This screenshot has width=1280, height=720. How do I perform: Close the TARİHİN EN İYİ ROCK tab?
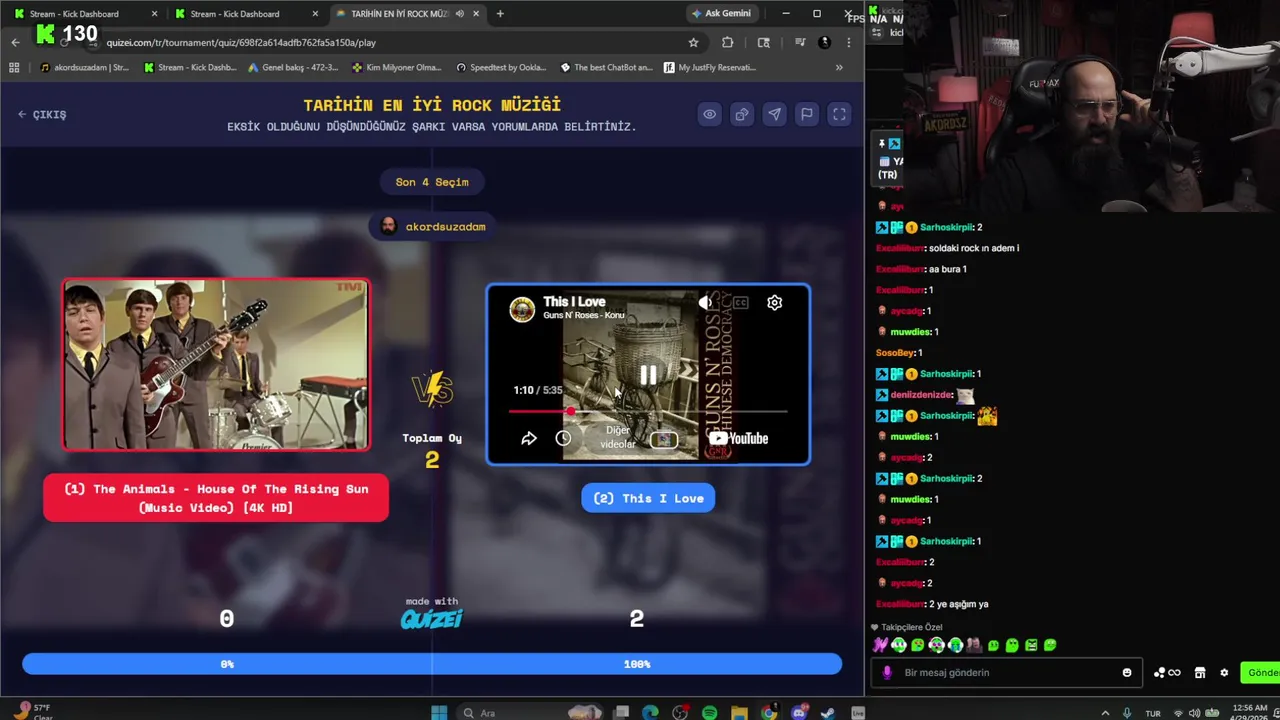(476, 14)
